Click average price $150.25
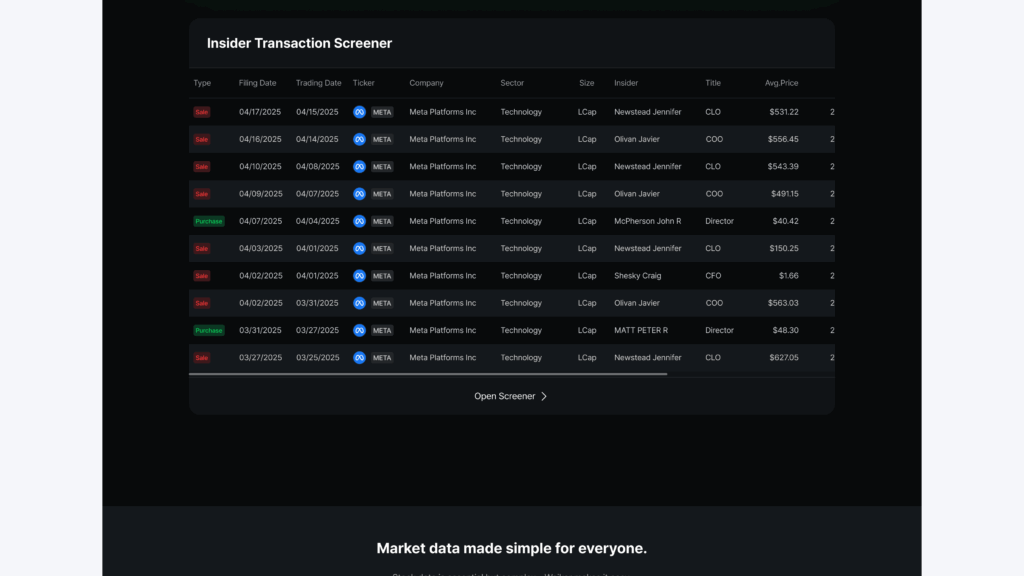This screenshot has width=1024, height=576. click(784, 248)
